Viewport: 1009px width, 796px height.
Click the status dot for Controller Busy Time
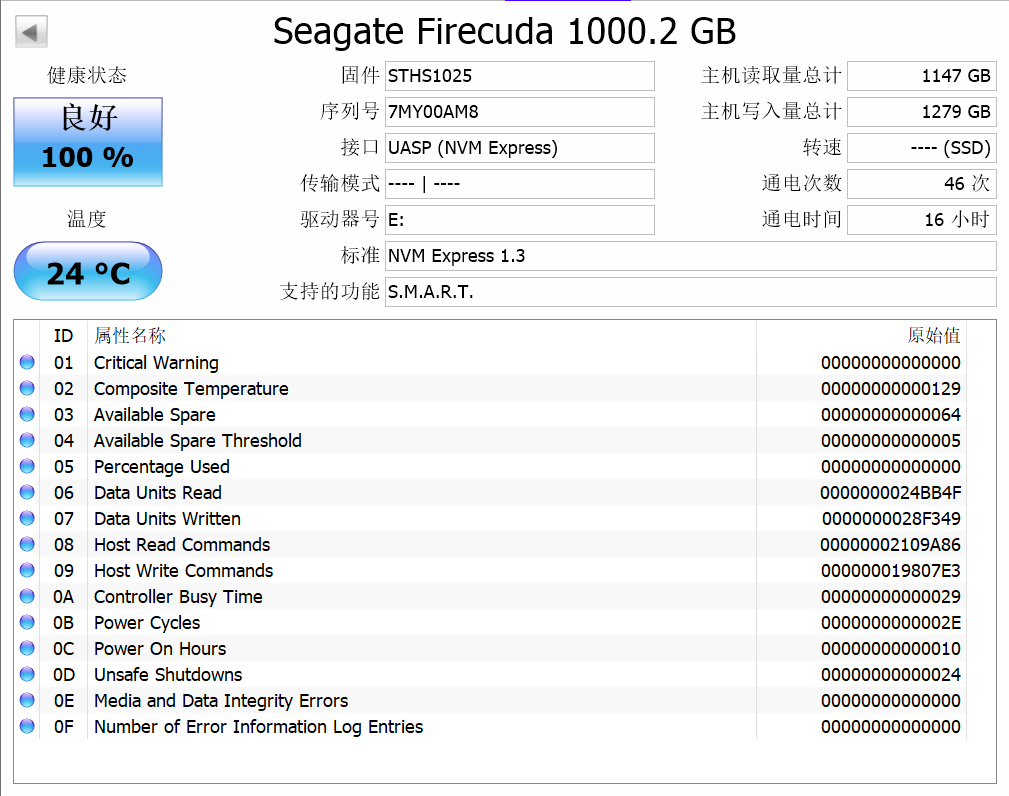point(27,597)
